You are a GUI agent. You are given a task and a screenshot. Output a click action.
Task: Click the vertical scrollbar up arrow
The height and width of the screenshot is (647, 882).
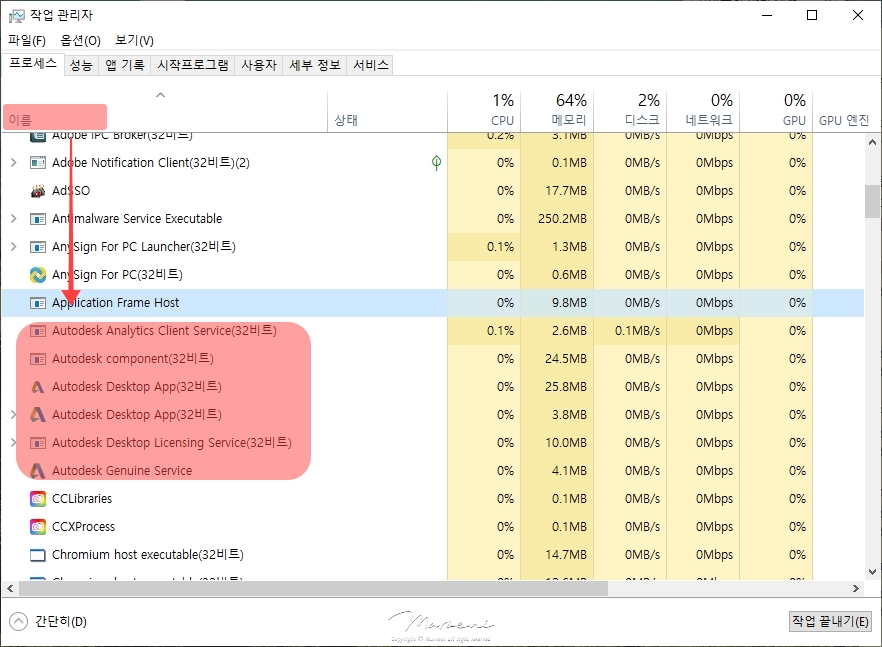[x=872, y=142]
